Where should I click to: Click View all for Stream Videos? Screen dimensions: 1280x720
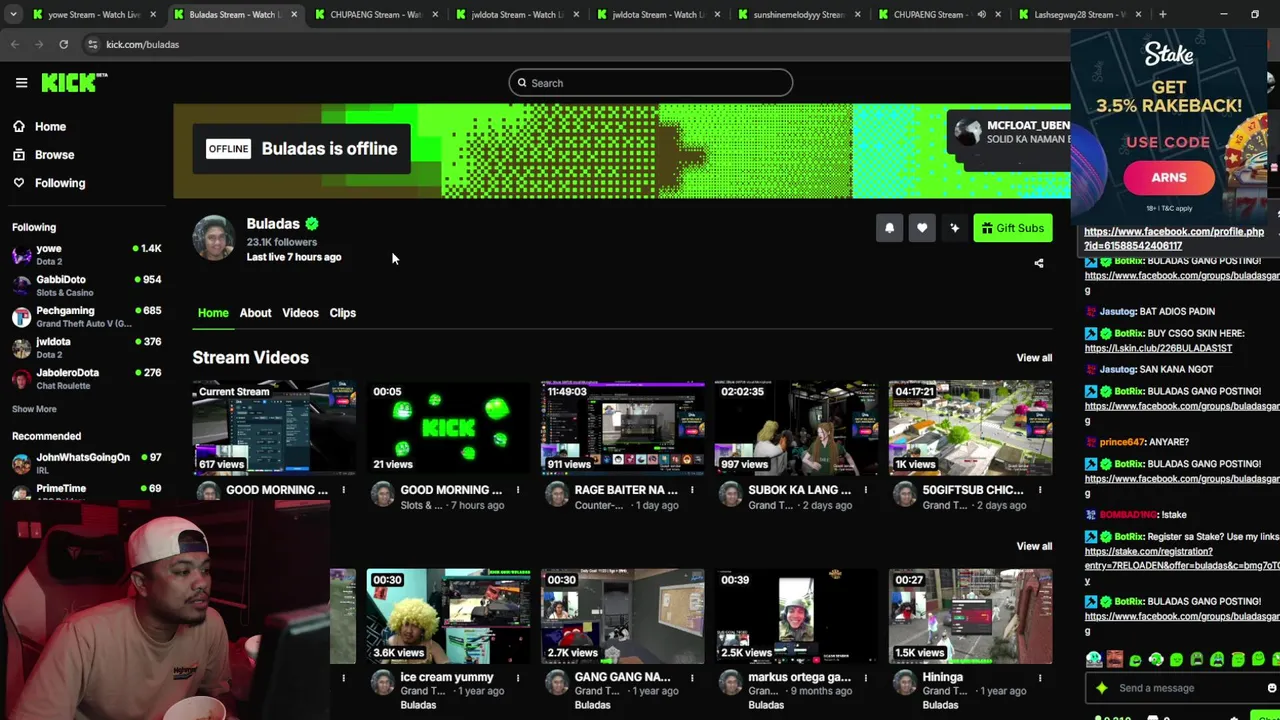coord(1034,358)
